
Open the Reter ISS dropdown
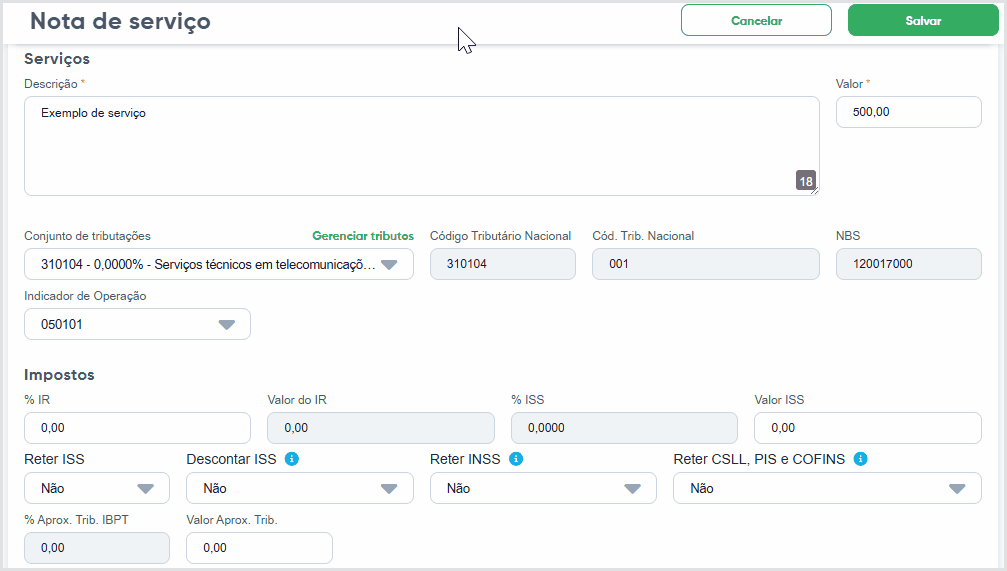[x=97, y=488]
